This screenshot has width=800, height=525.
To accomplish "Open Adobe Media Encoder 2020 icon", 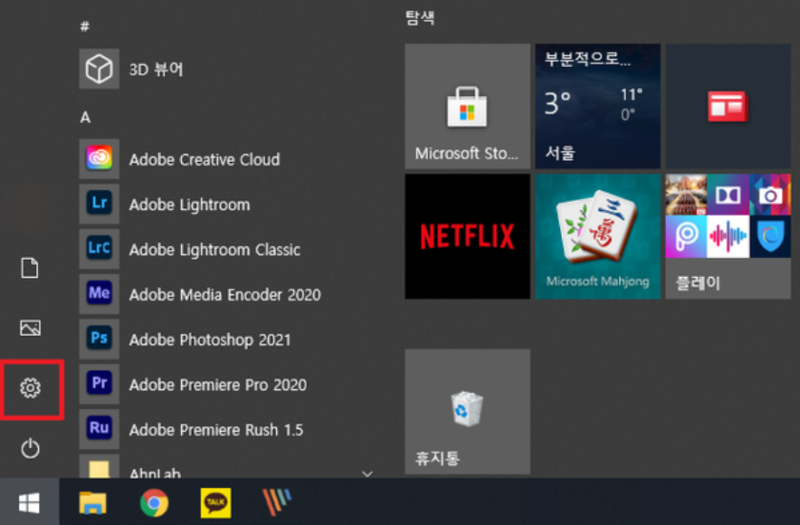I will pos(99,293).
